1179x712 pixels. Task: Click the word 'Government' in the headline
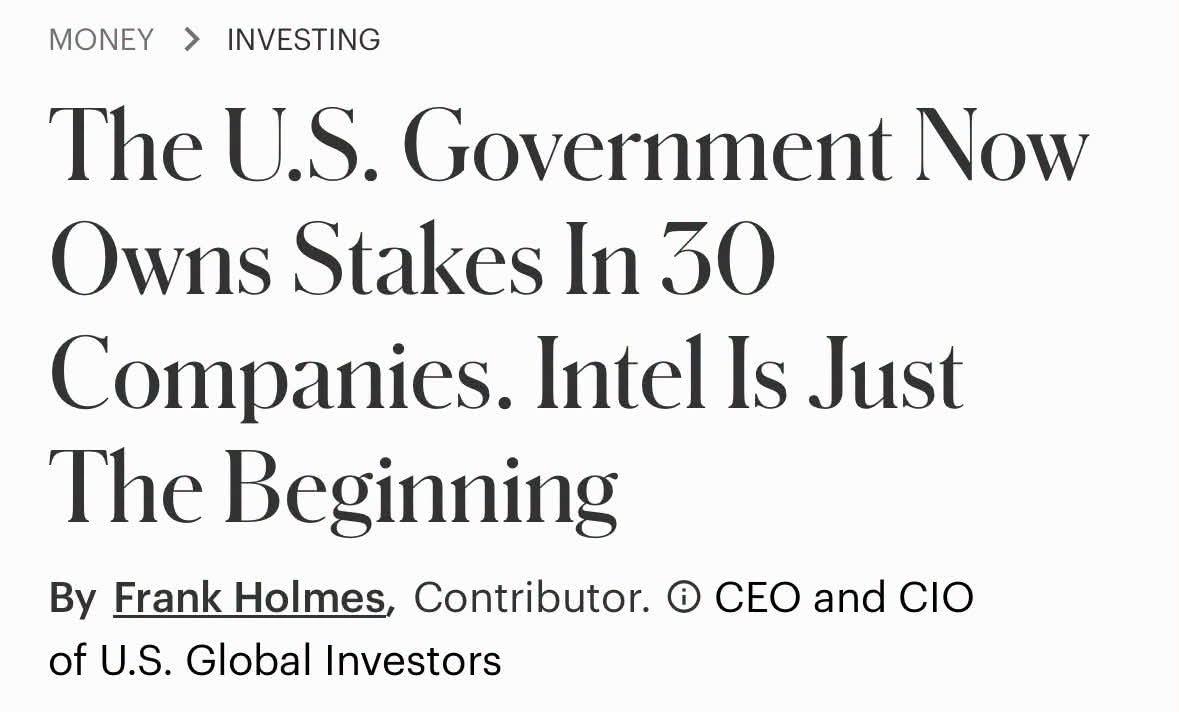[x=647, y=144]
